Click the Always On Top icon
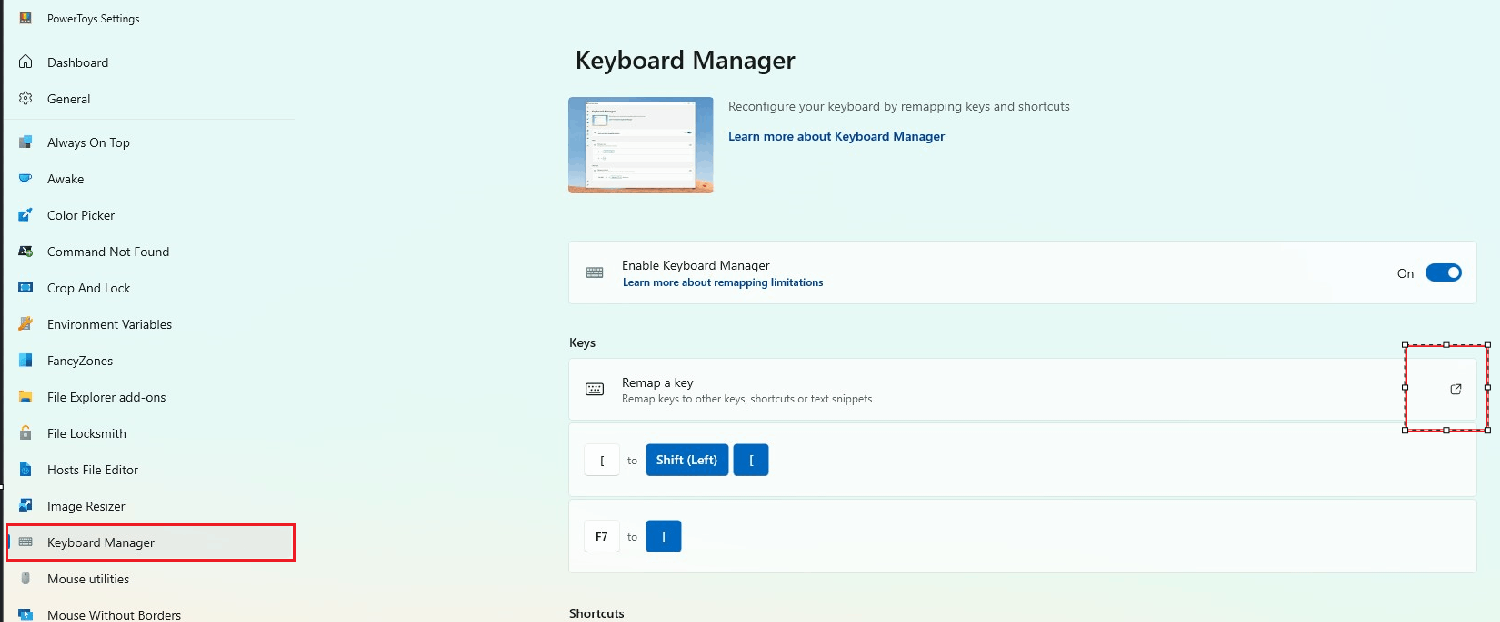This screenshot has width=1500, height=622. (26, 142)
